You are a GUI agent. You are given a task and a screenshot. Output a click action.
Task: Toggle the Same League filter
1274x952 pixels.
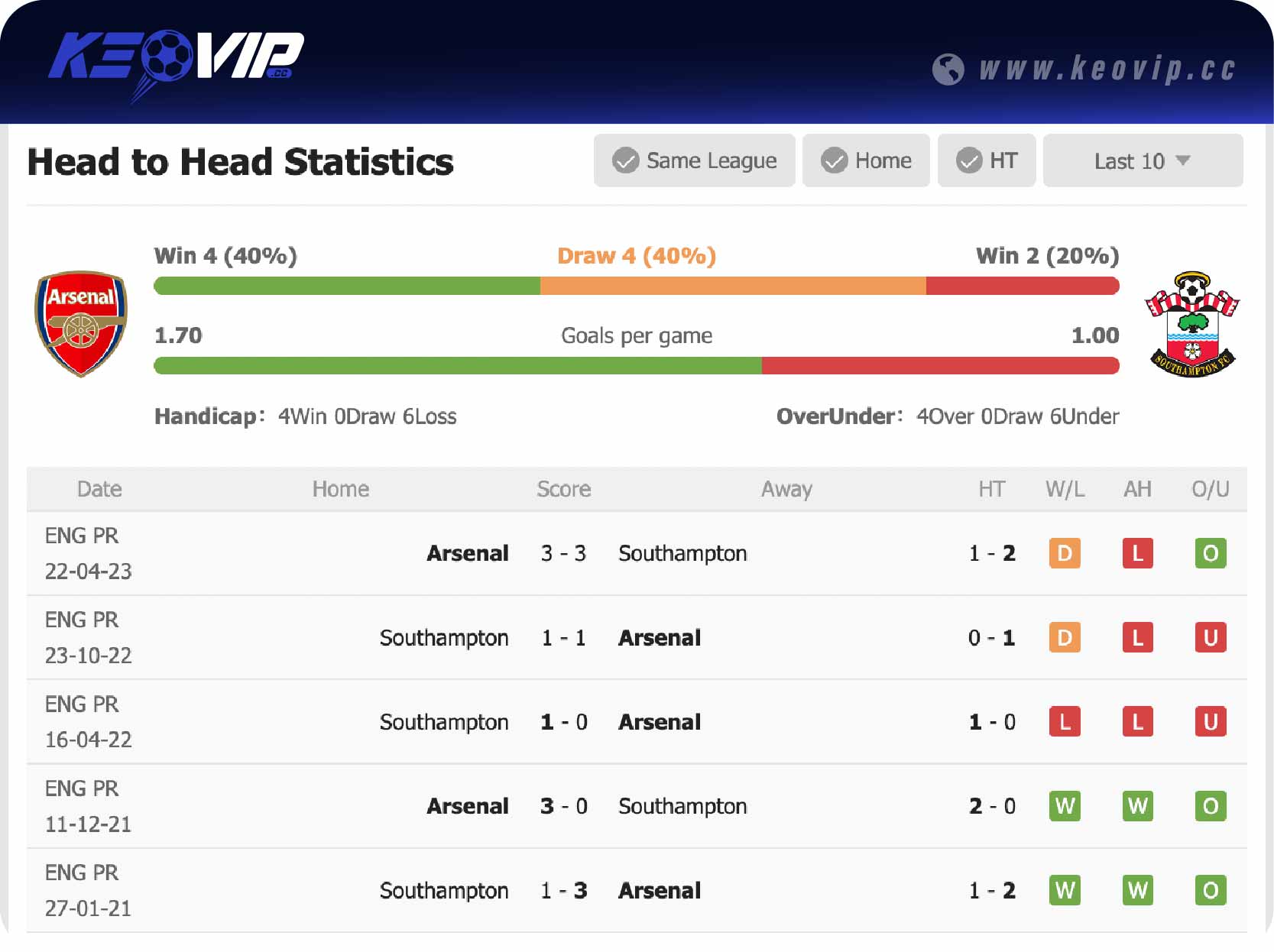point(694,160)
